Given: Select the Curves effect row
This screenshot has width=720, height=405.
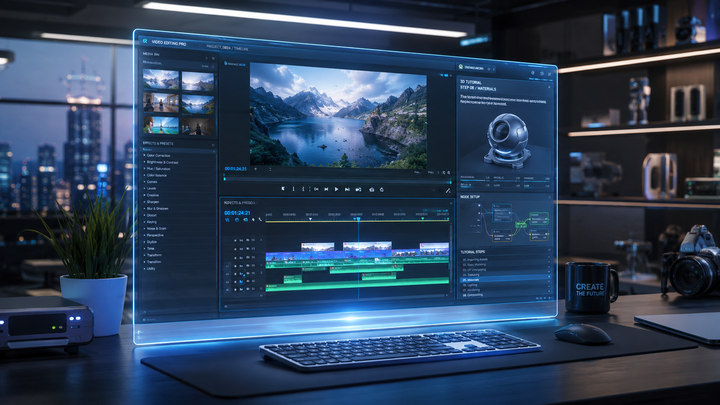Looking at the screenshot, I should [179, 182].
